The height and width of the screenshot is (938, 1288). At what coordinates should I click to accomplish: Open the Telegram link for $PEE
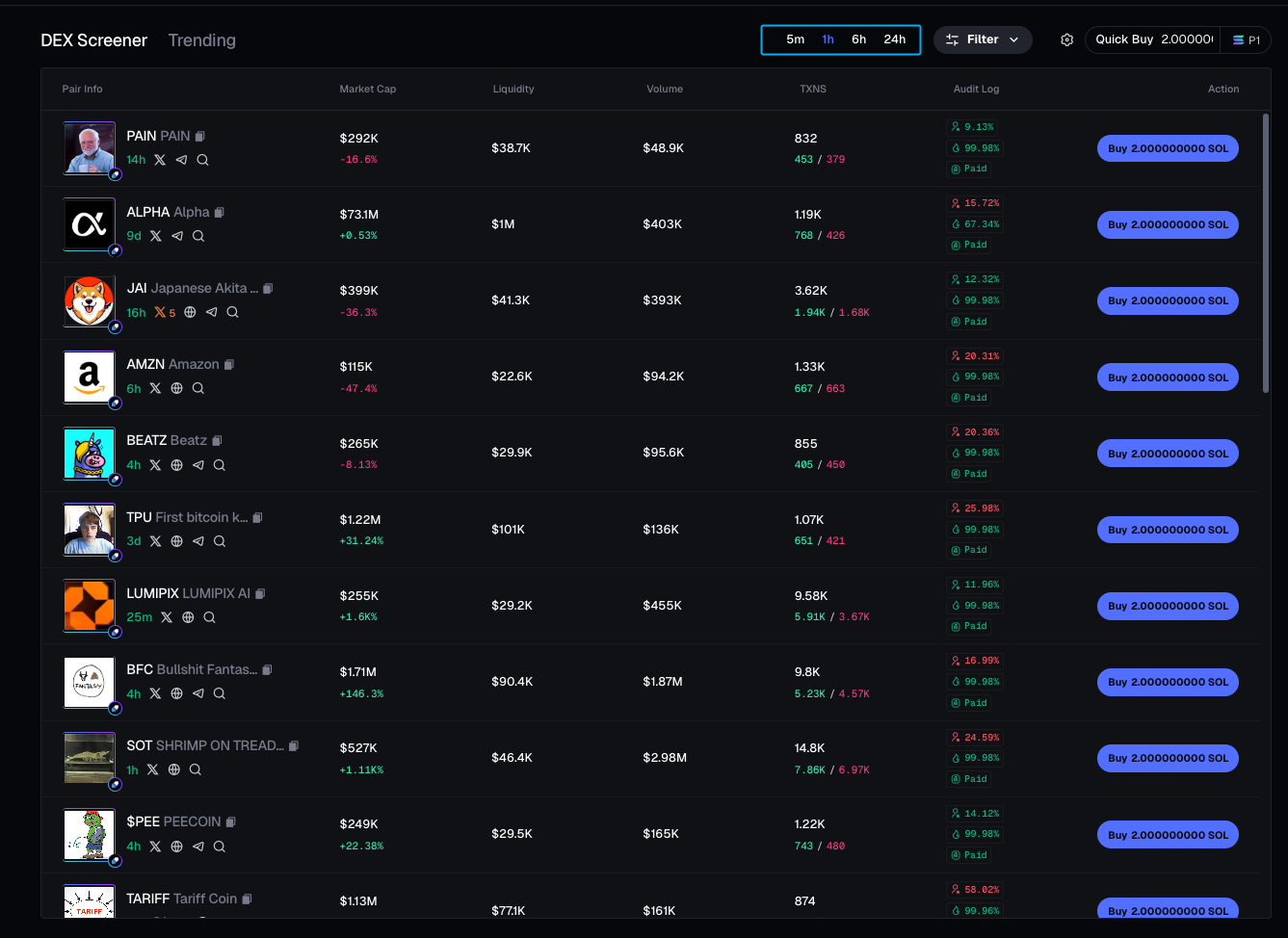point(198,847)
